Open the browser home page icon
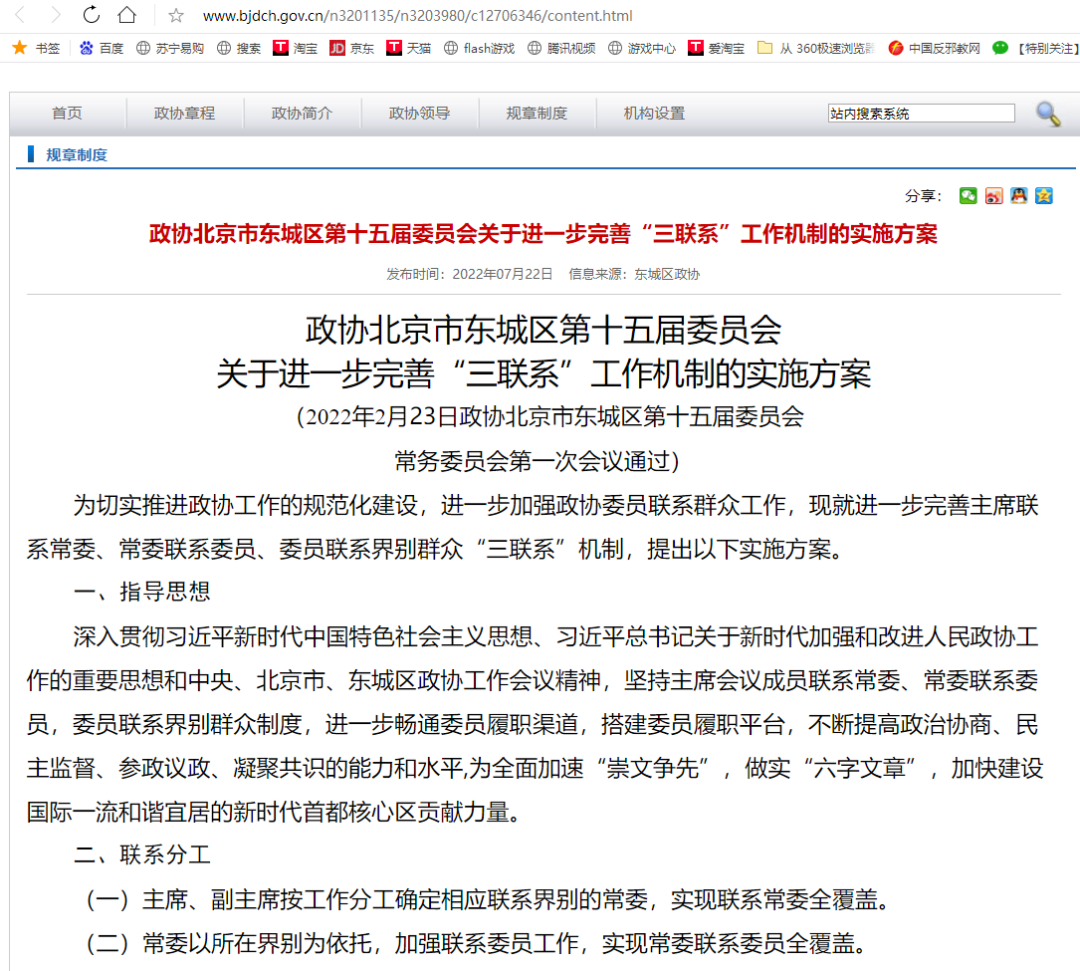The image size is (1080, 971). click(127, 14)
